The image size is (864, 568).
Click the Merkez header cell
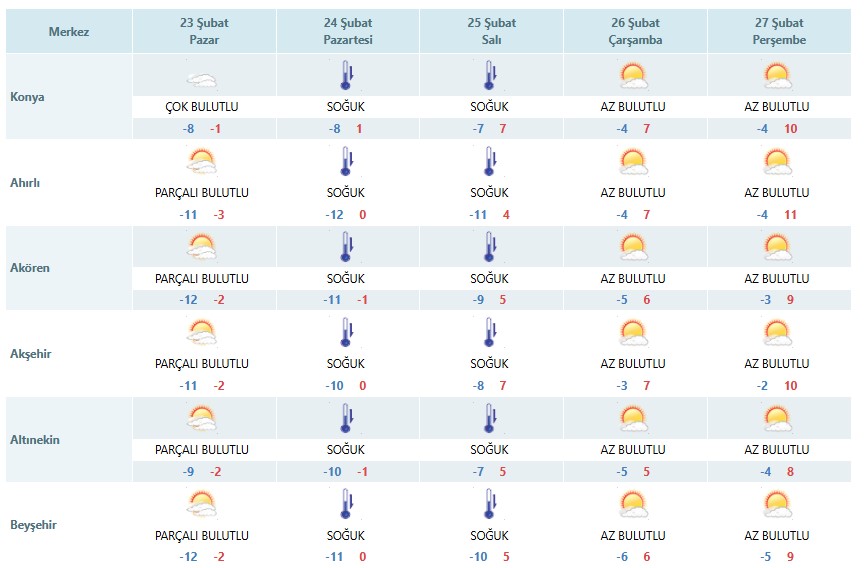click(69, 31)
